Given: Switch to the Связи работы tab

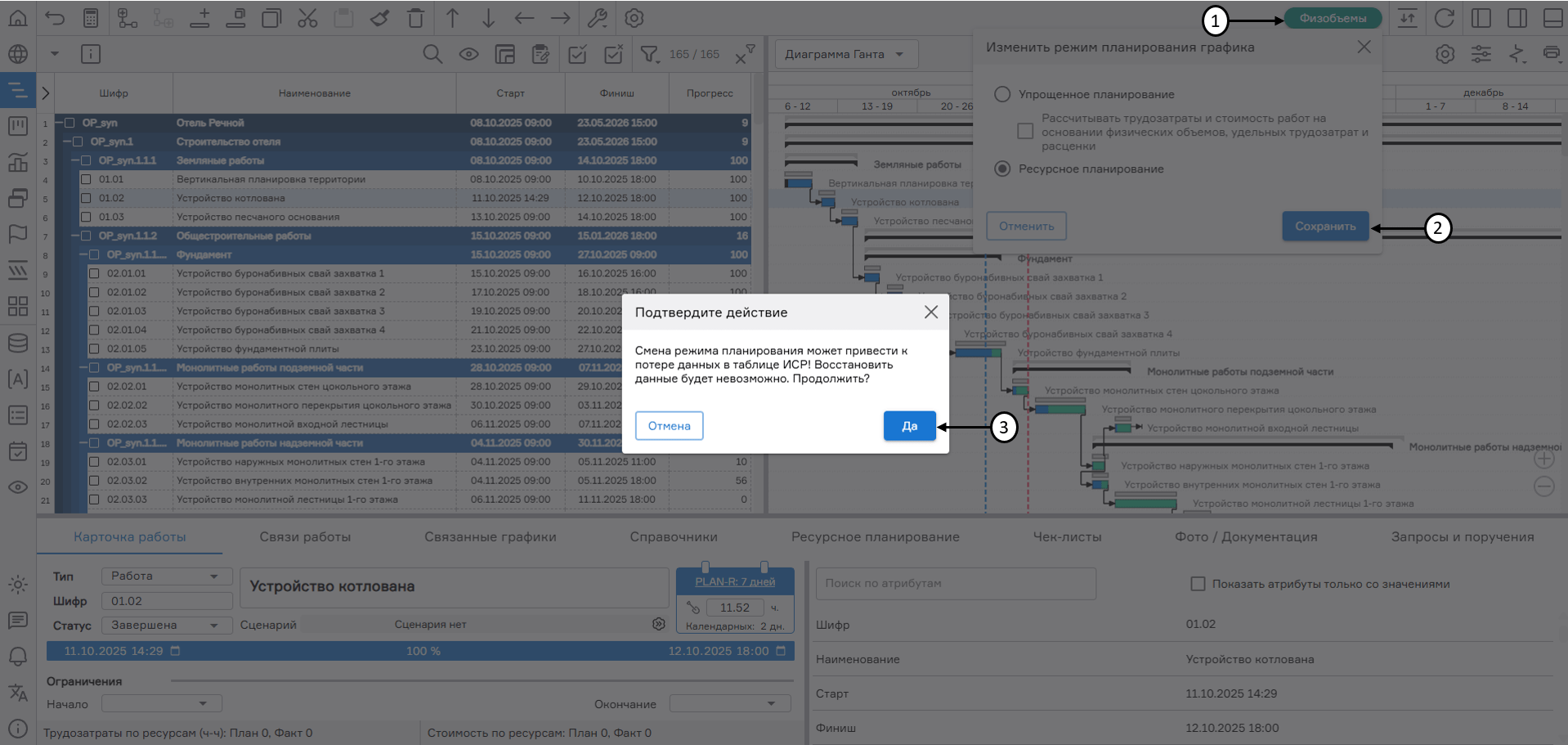Looking at the screenshot, I should [305, 537].
